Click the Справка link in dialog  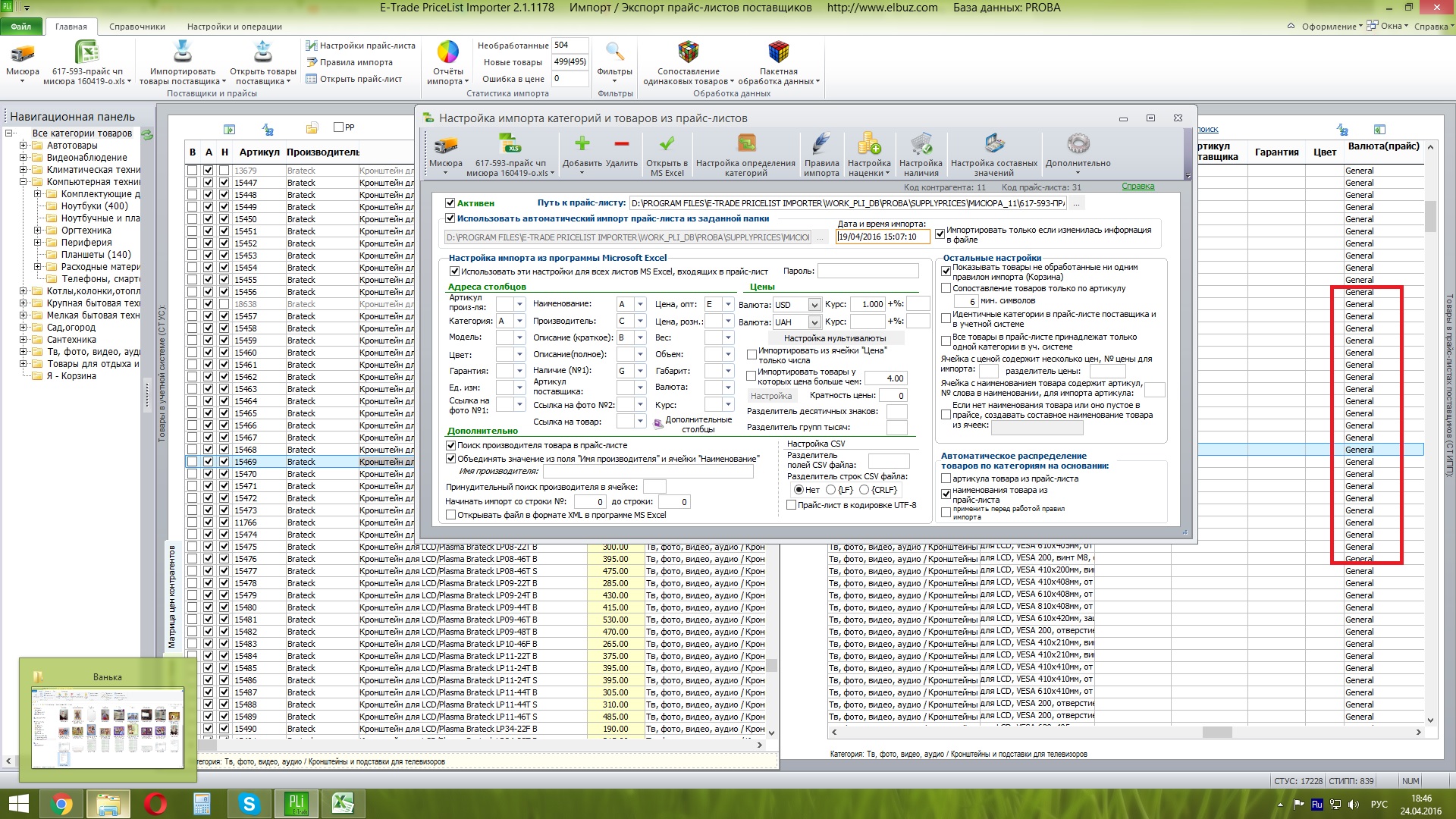1137,187
